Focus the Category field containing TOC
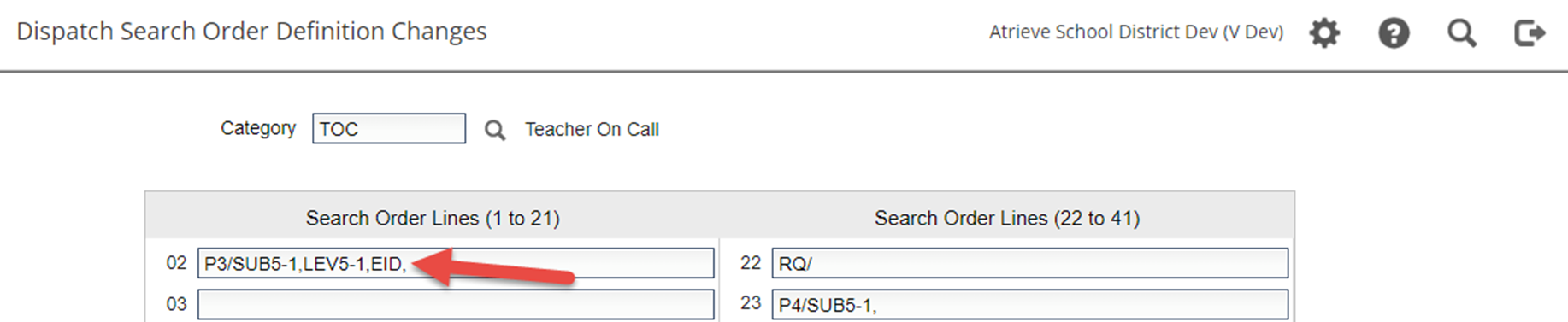The image size is (1568, 322). point(389,128)
